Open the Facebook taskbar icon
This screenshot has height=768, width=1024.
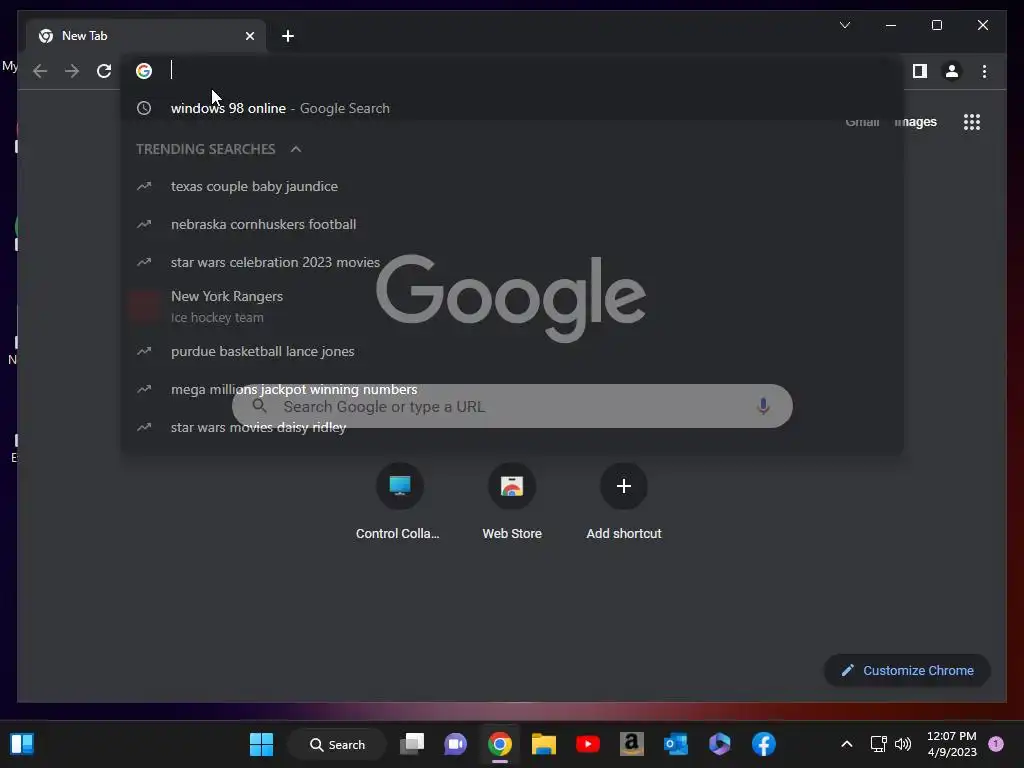click(763, 744)
